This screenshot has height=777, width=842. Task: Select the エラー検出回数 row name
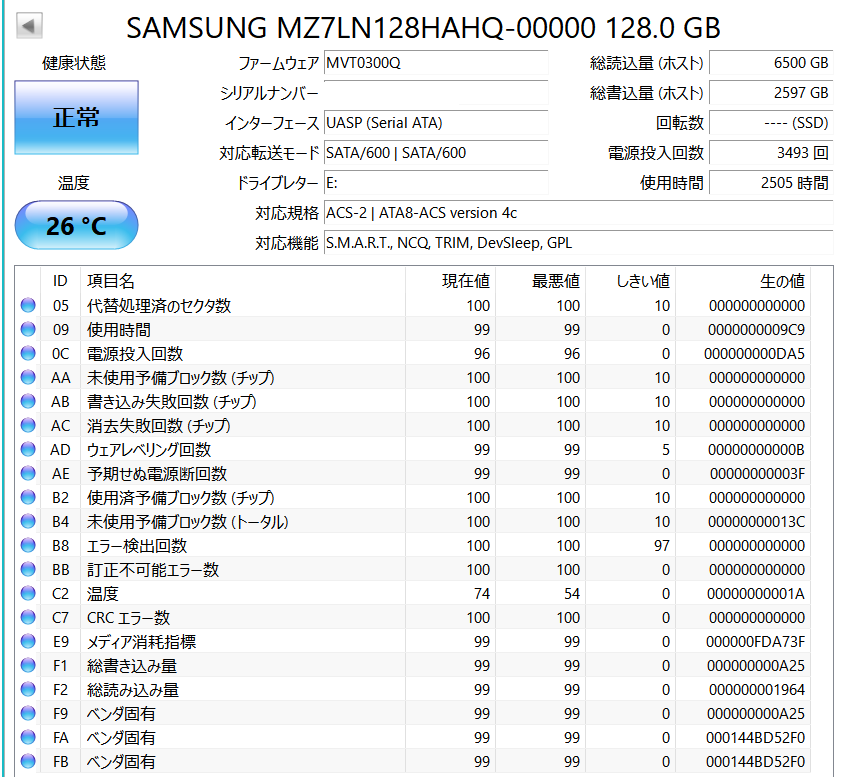137,546
